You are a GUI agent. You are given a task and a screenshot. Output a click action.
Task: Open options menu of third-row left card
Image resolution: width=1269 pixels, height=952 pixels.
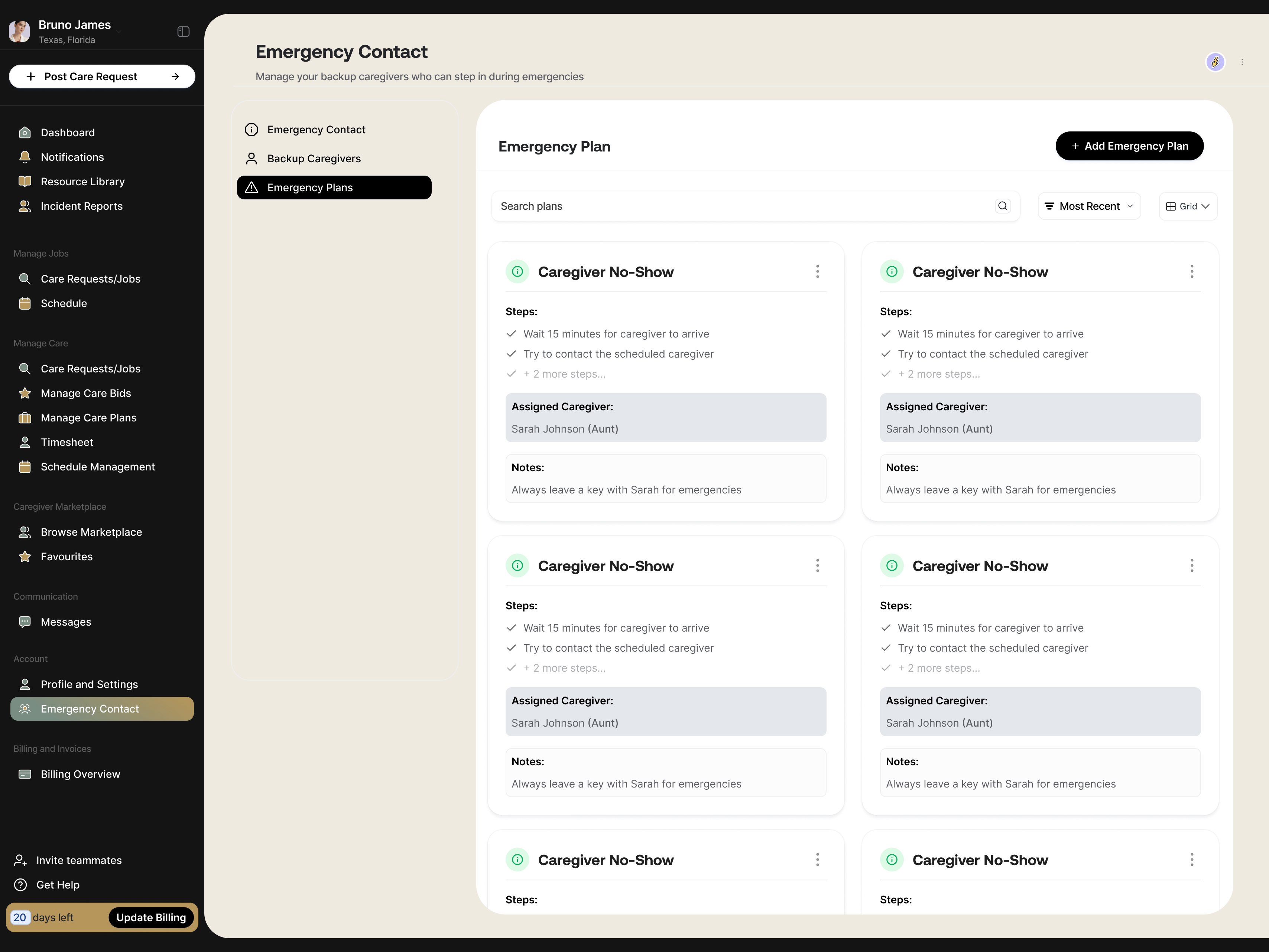[818, 860]
